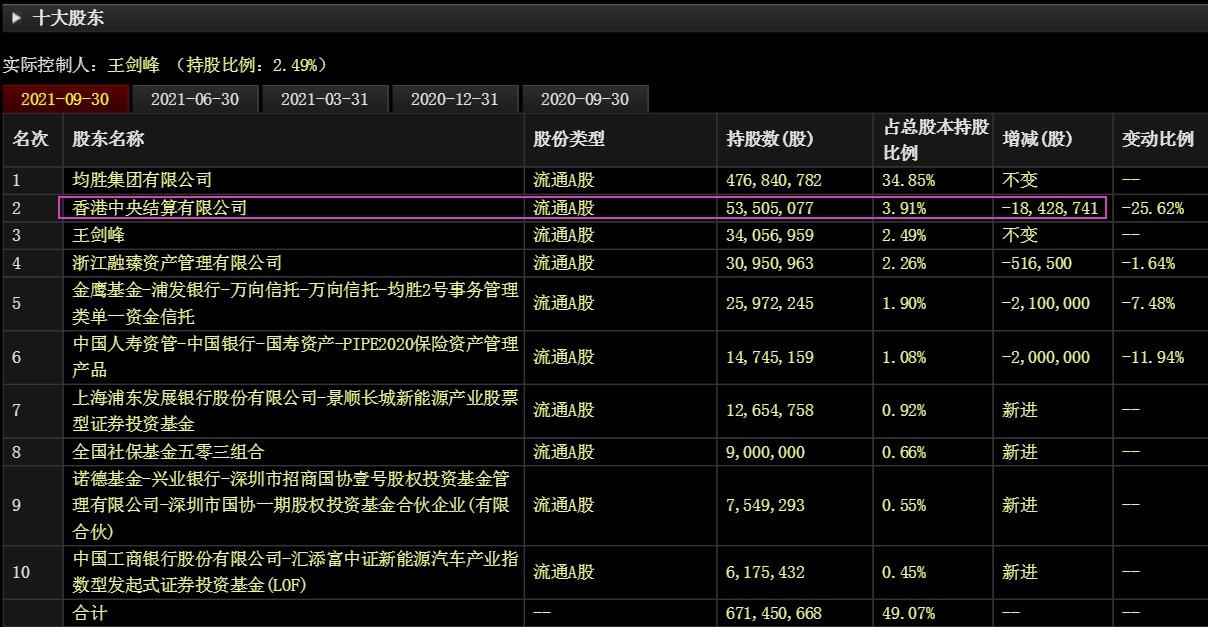
Task: Click the -25.62% change ratio
Action: coord(1153,208)
